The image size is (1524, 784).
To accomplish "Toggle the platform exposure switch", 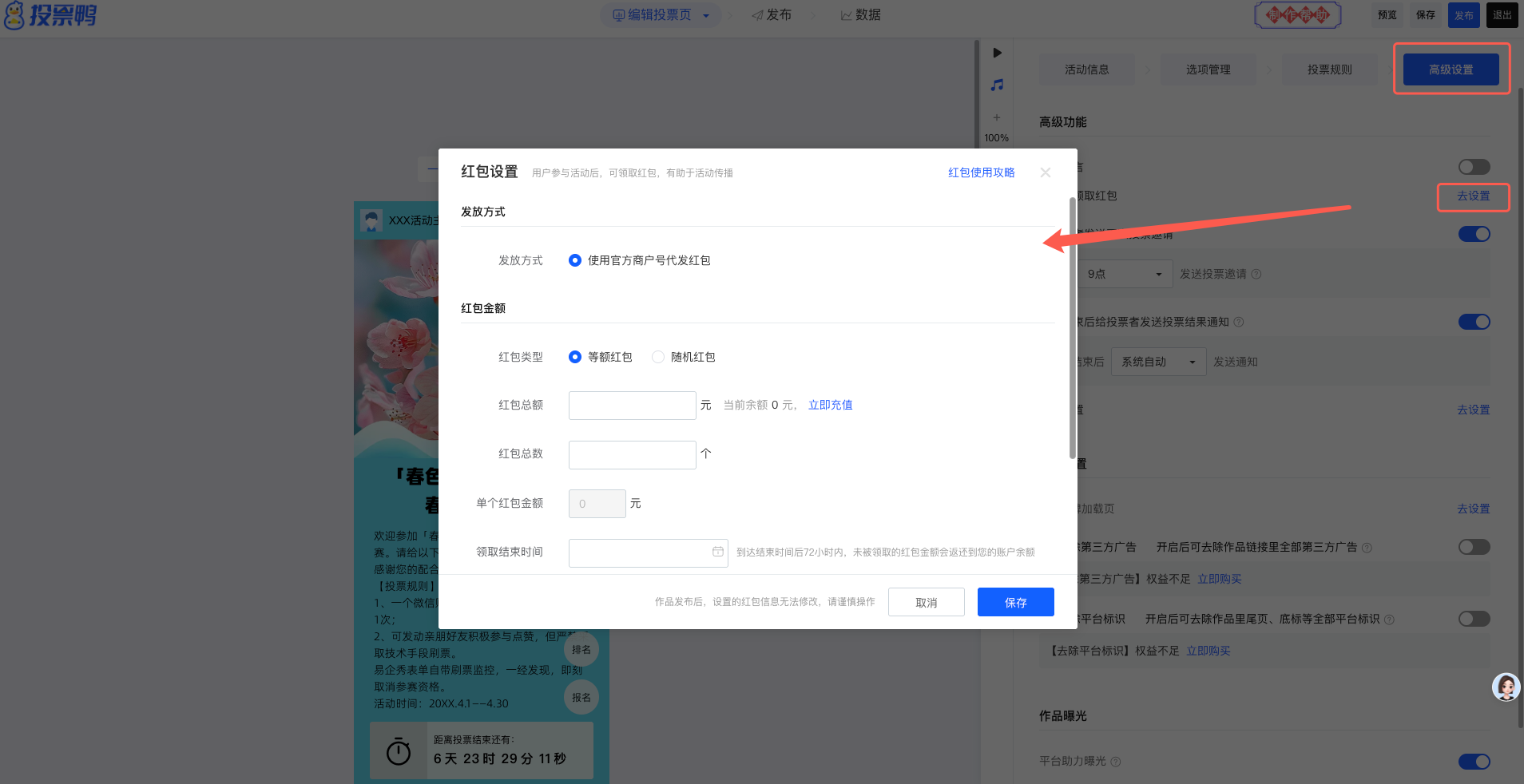I will click(x=1474, y=762).
